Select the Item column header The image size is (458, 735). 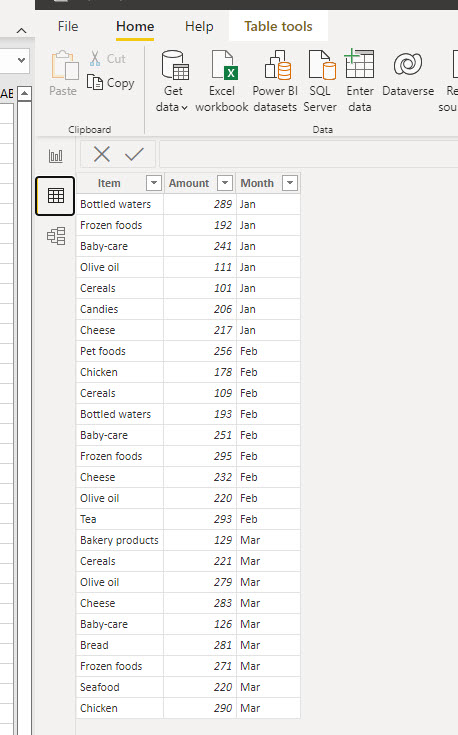tap(109, 183)
